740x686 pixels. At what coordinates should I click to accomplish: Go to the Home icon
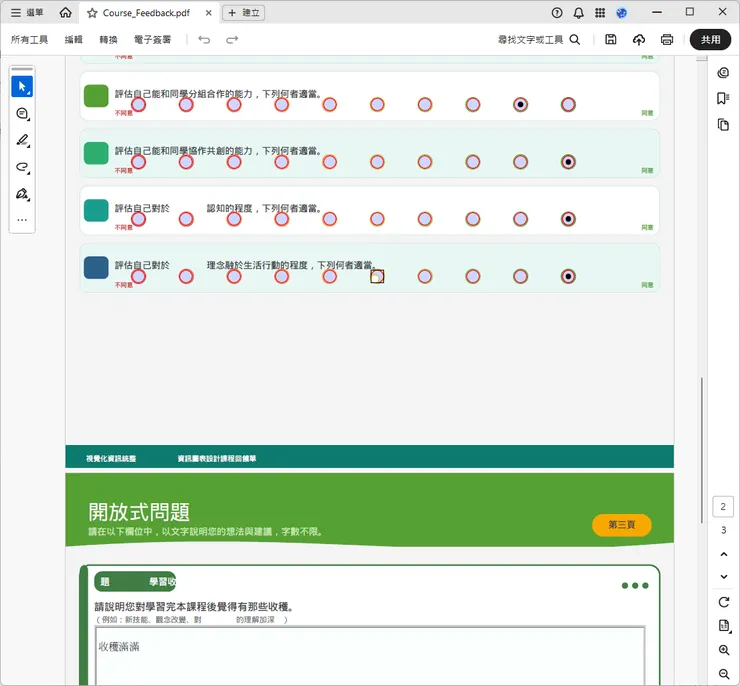(66, 13)
